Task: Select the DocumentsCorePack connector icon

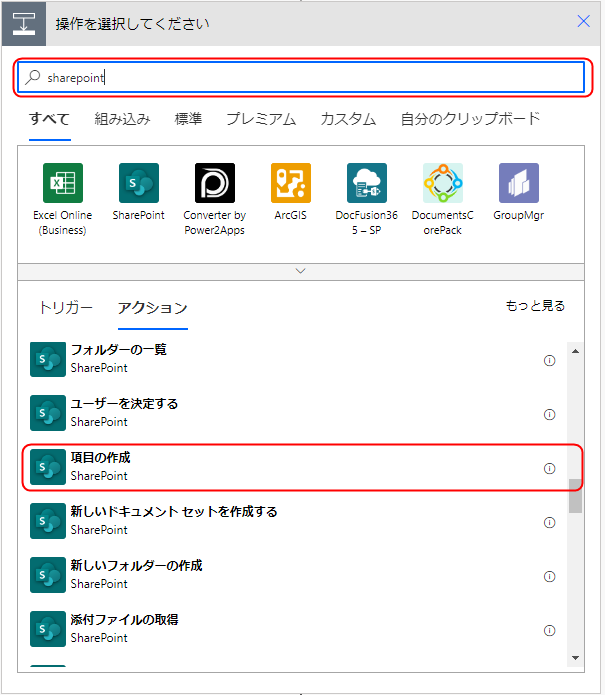Action: tap(443, 183)
